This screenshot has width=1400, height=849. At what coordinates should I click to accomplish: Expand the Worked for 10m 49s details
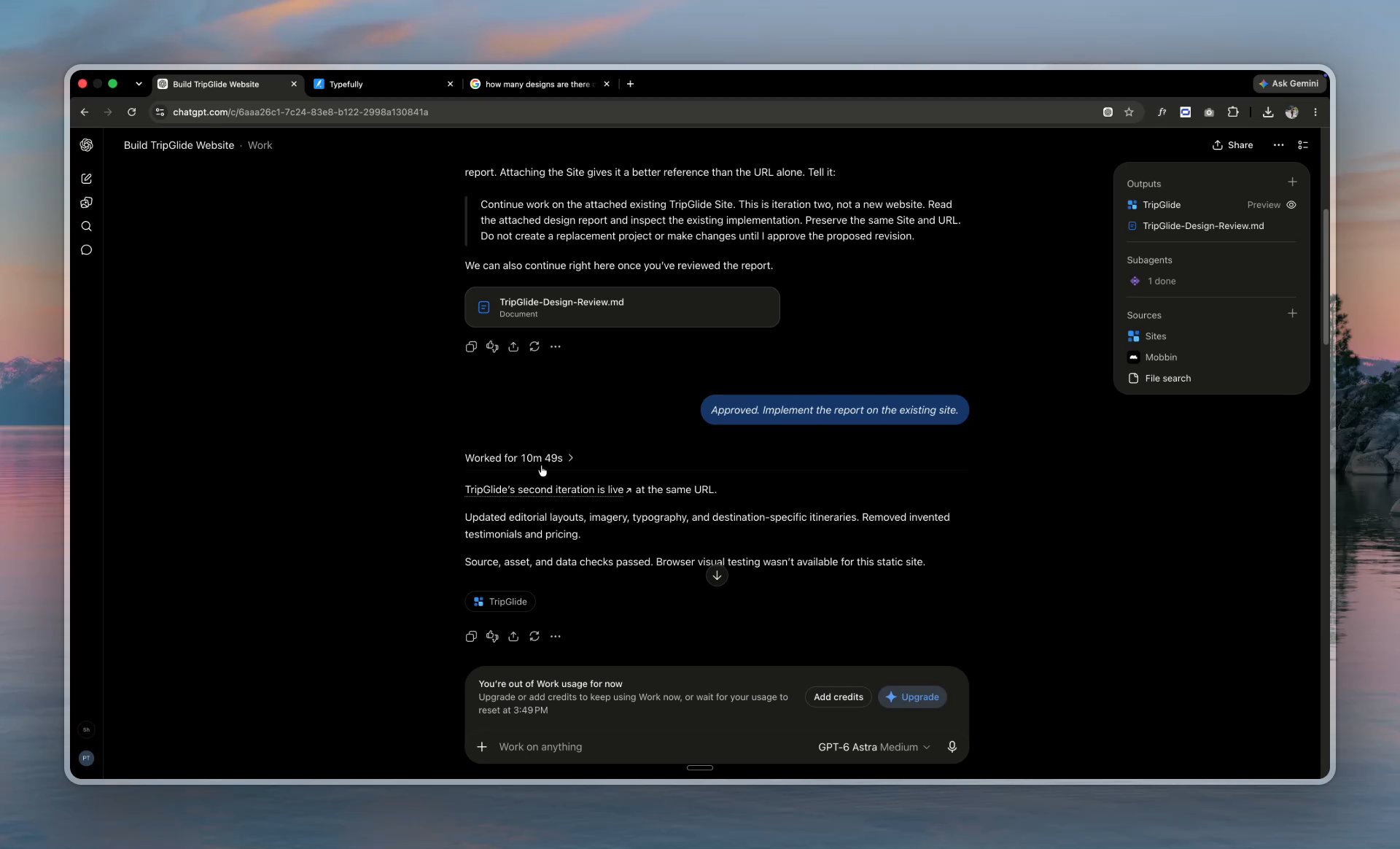tap(519, 458)
